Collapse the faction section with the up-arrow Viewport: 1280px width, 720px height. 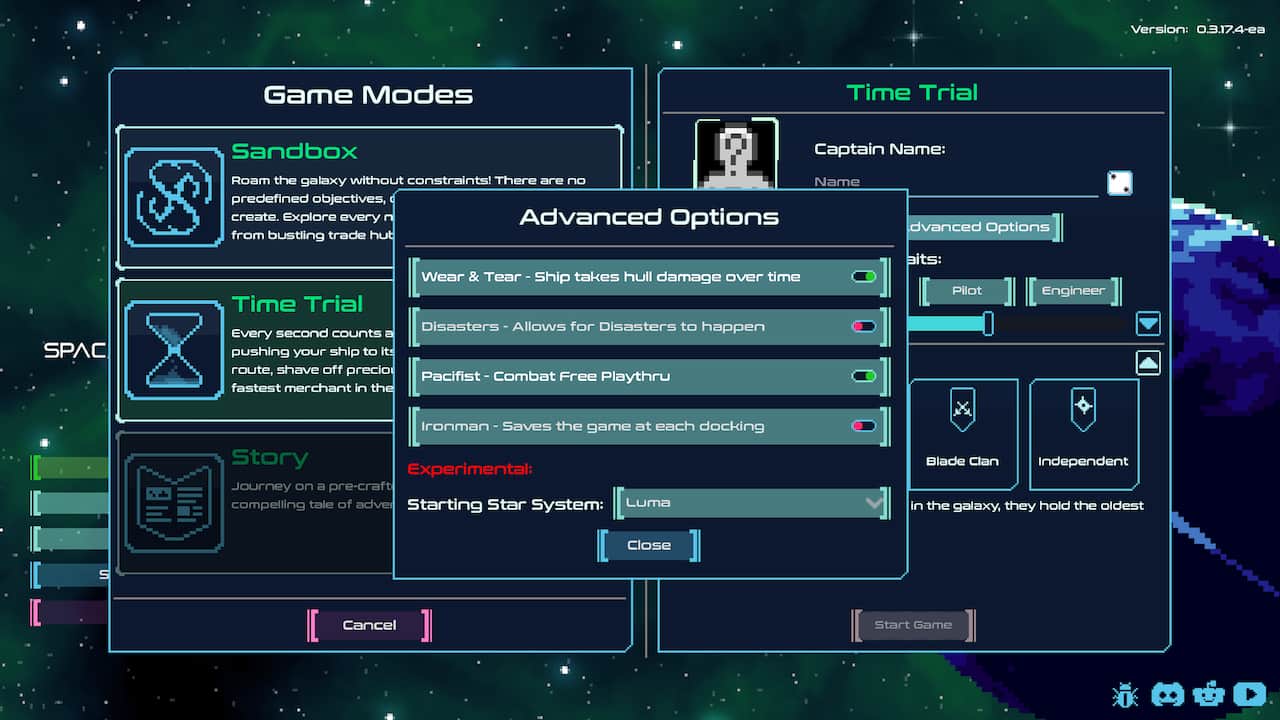(x=1148, y=363)
